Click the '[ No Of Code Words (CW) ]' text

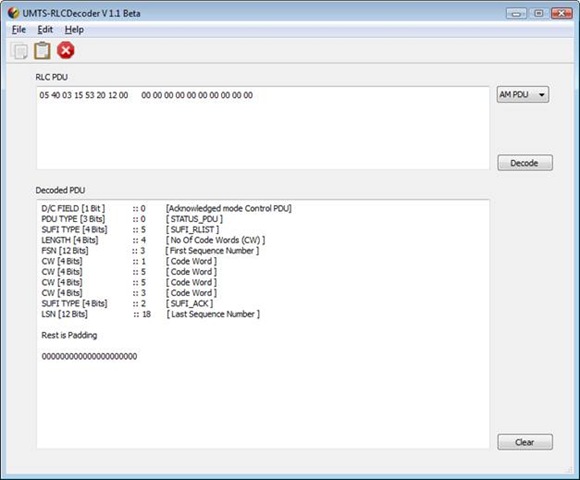[x=216, y=240]
